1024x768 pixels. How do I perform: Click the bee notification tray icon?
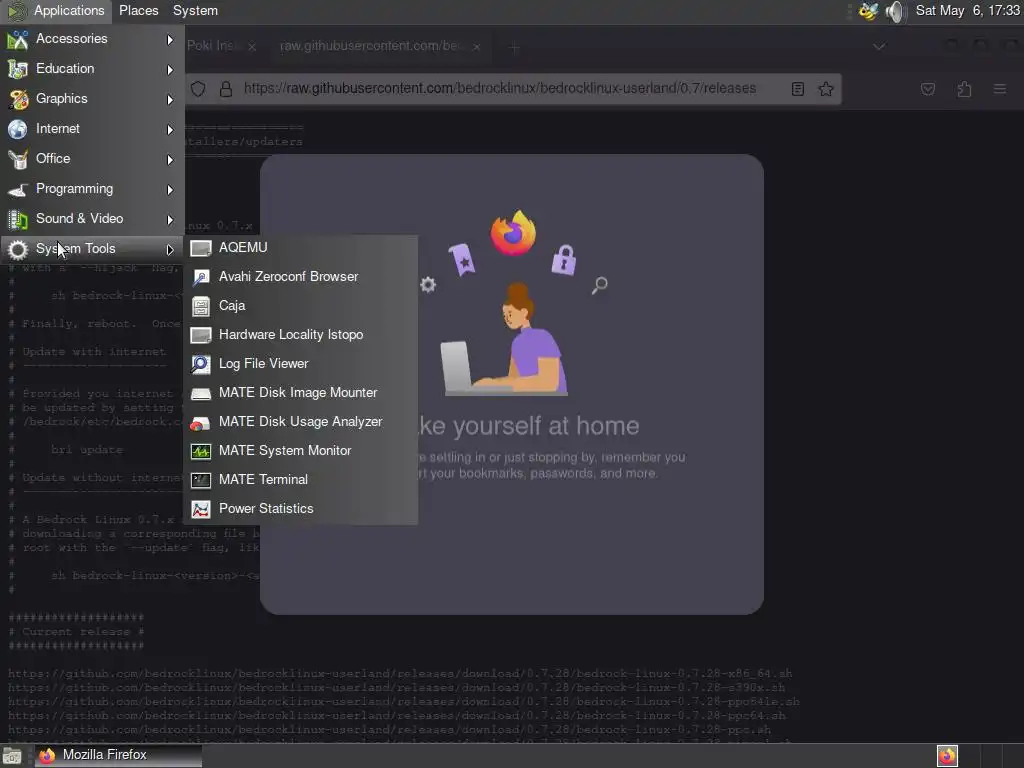click(x=869, y=11)
